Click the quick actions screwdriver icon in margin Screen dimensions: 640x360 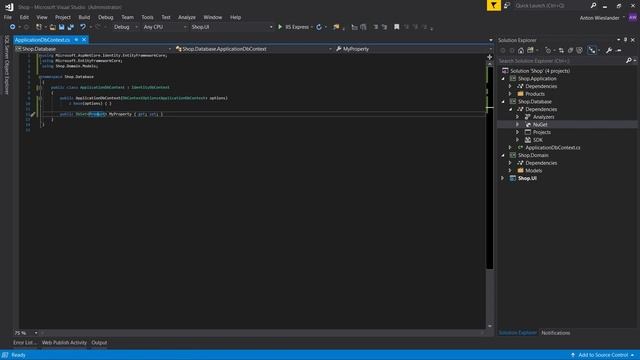[x=33, y=114]
